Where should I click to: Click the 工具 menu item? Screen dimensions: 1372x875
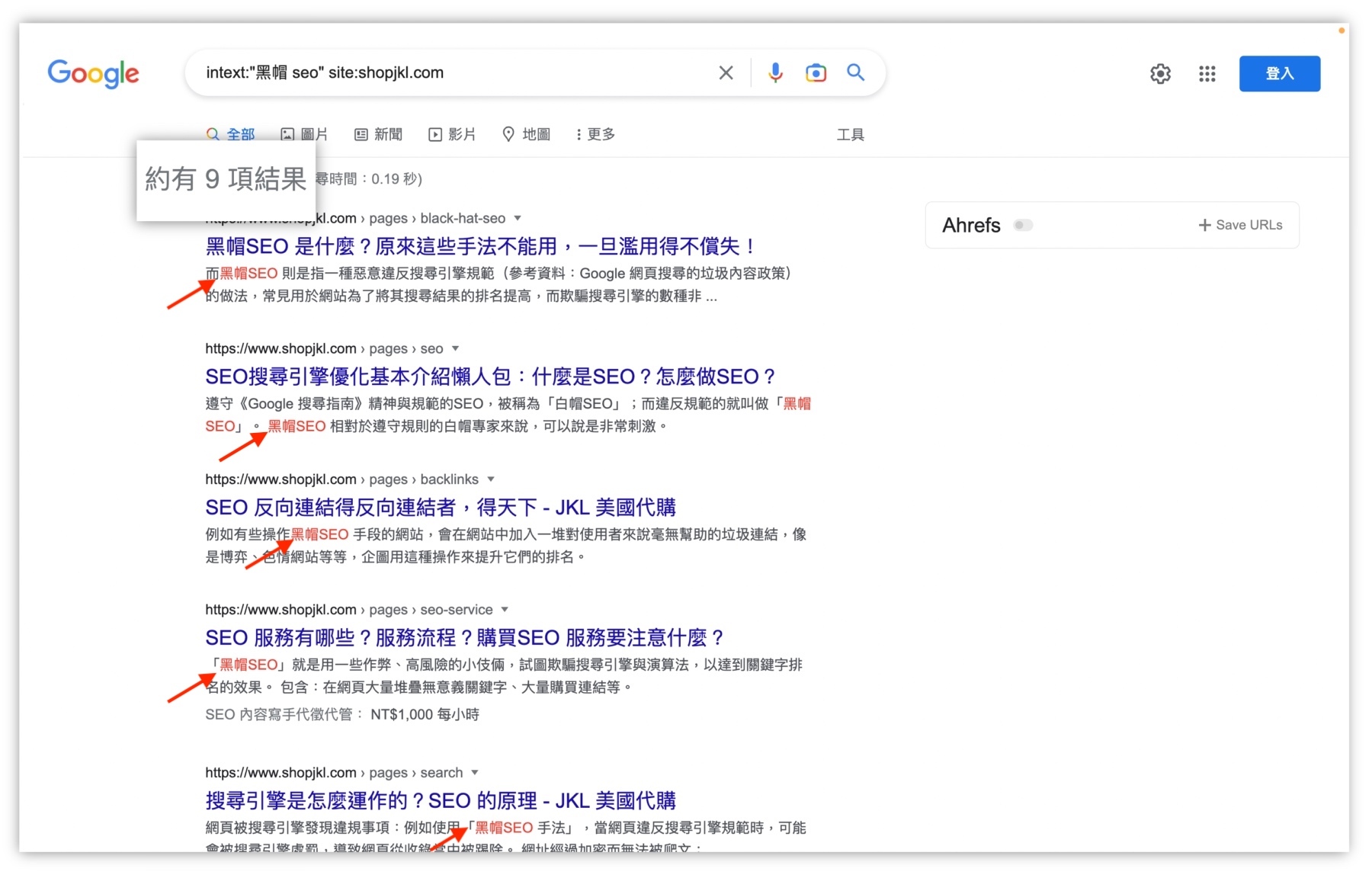tap(851, 134)
